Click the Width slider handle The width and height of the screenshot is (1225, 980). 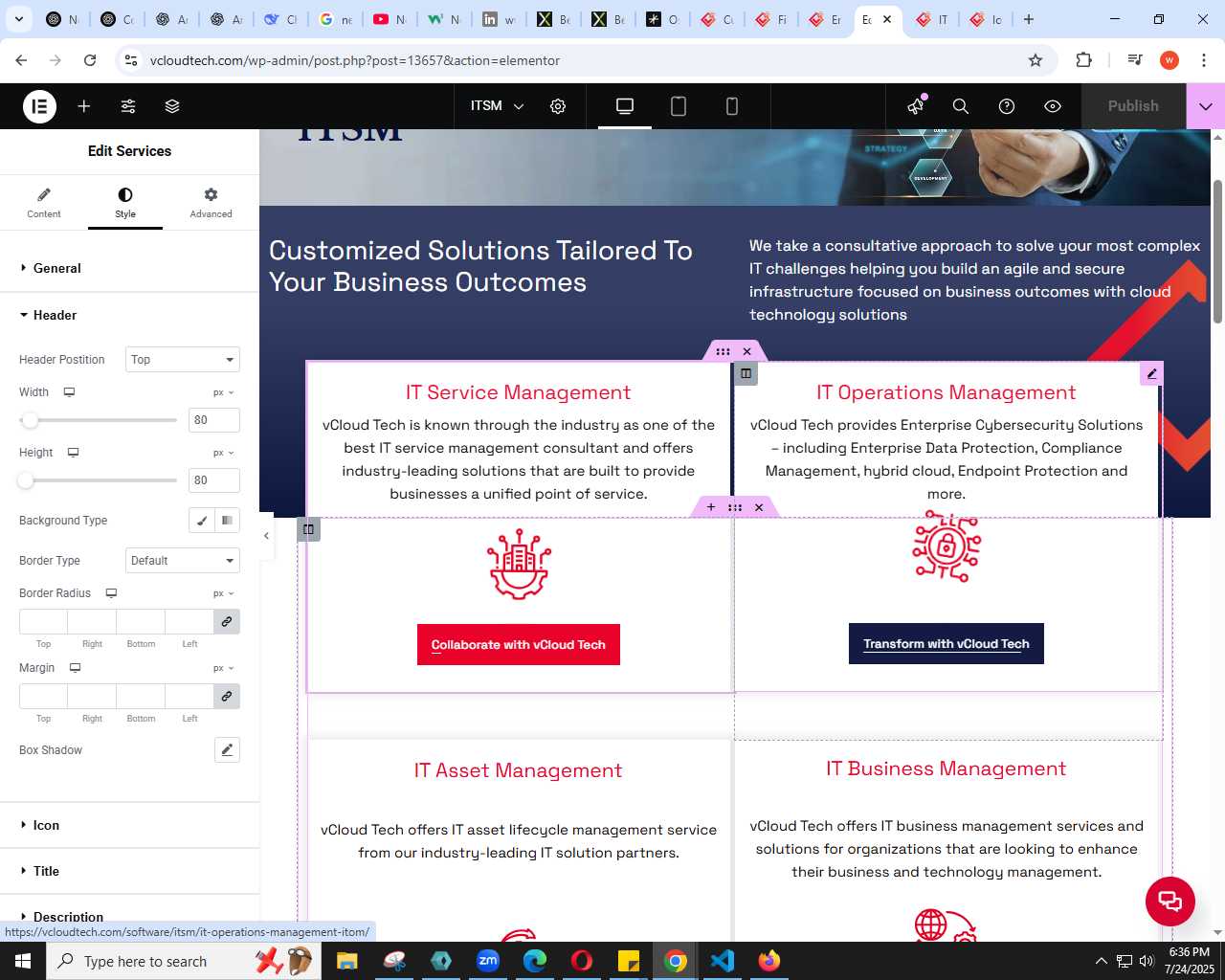coord(30,420)
